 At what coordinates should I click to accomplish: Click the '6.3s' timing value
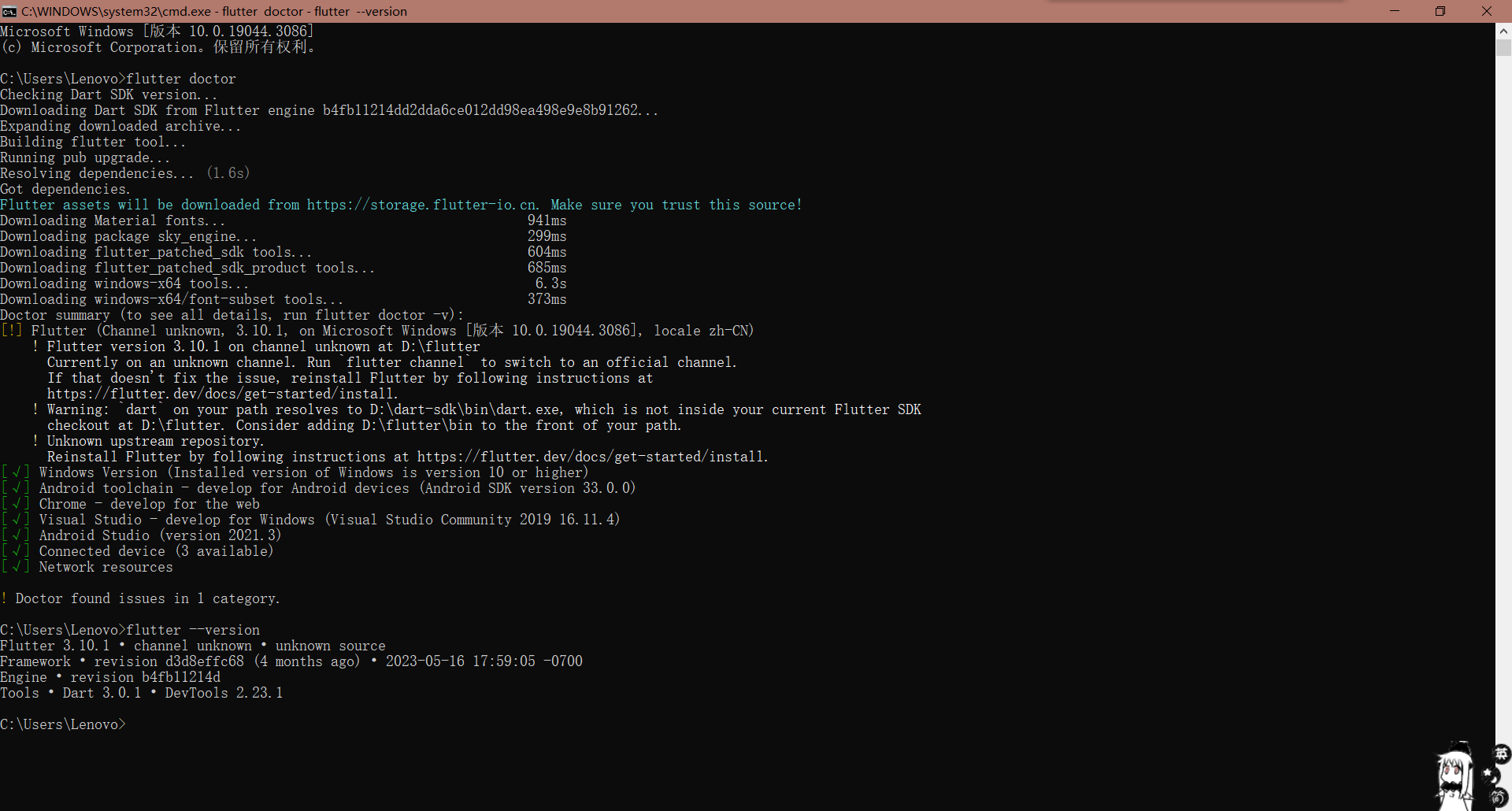pyautogui.click(x=551, y=283)
